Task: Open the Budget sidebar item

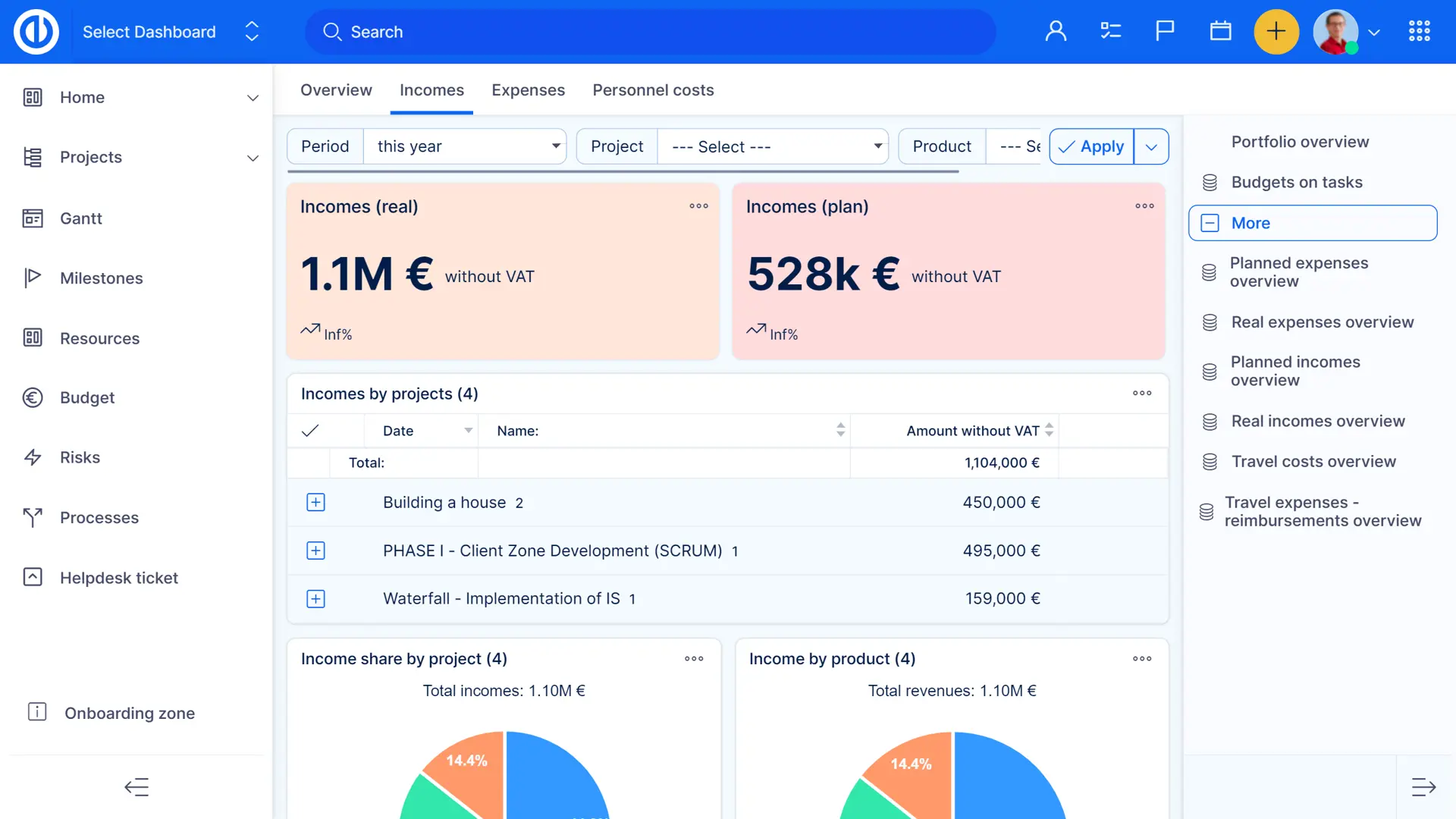Action: tap(87, 398)
